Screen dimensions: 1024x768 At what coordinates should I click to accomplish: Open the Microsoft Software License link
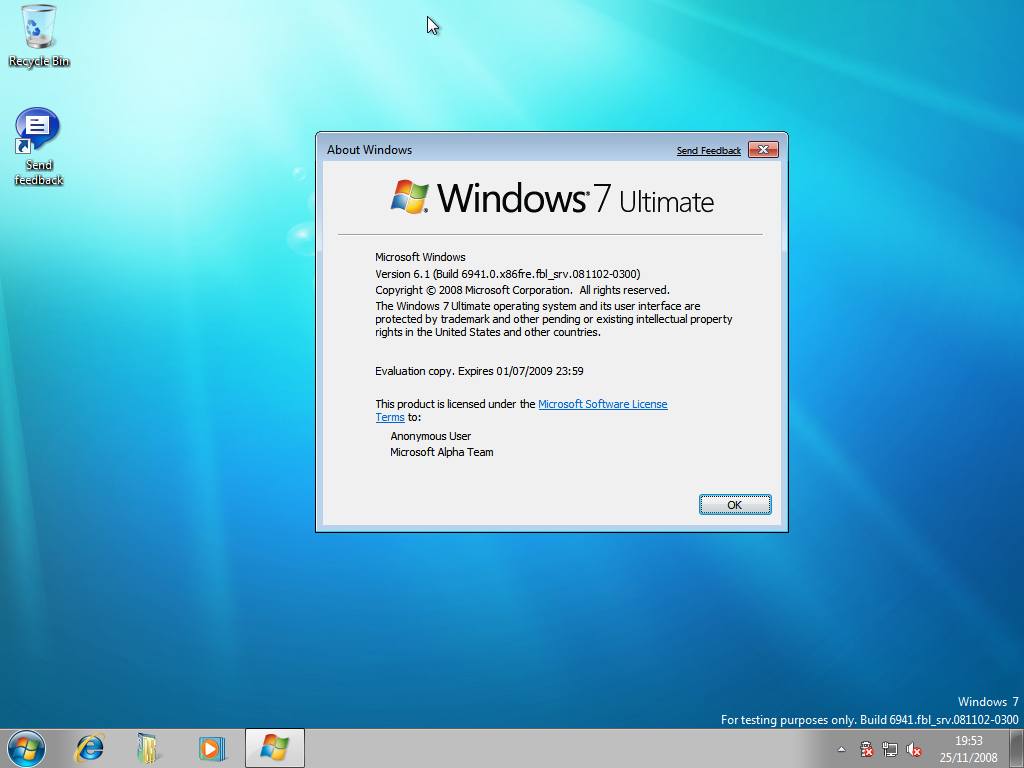pyautogui.click(x=602, y=404)
